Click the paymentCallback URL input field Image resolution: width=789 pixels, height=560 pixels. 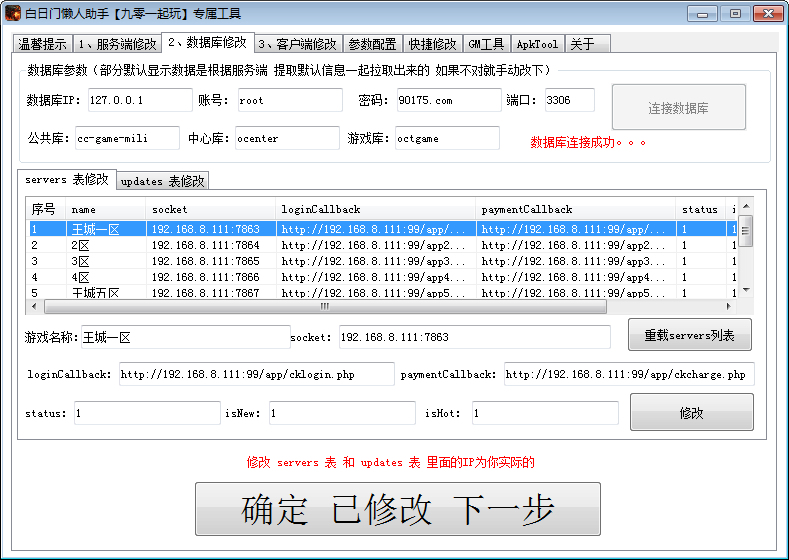pos(628,374)
